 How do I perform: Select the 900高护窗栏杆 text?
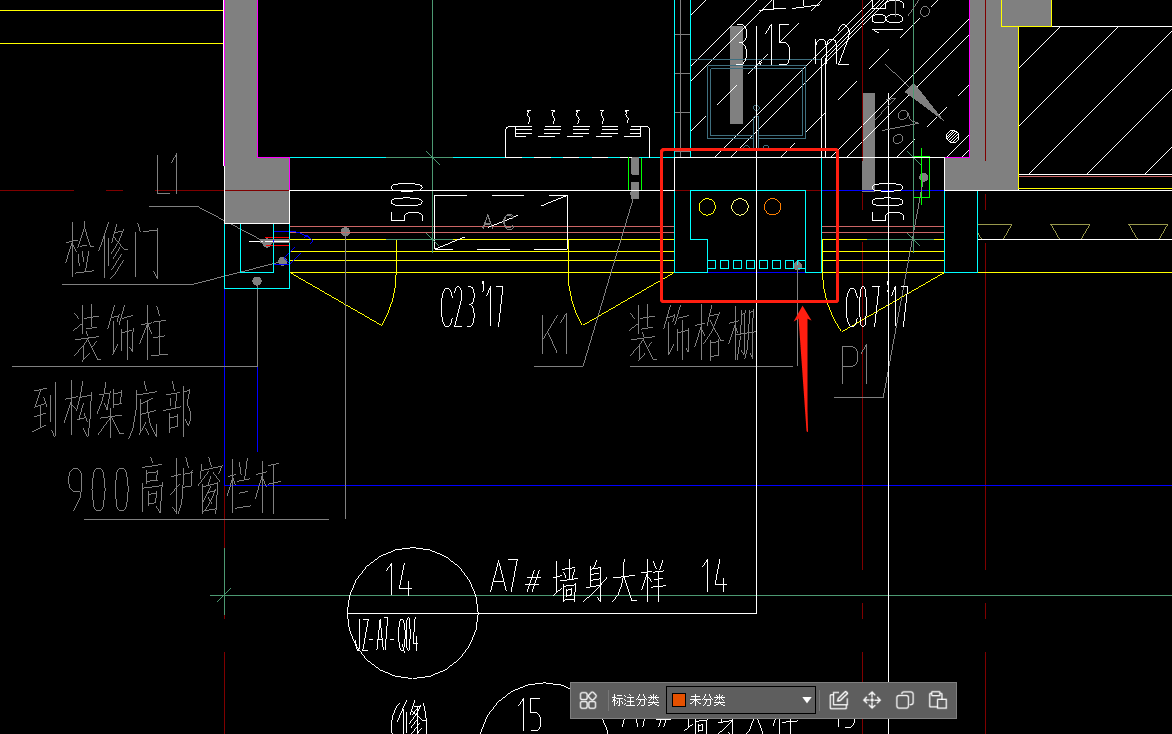coord(173,487)
